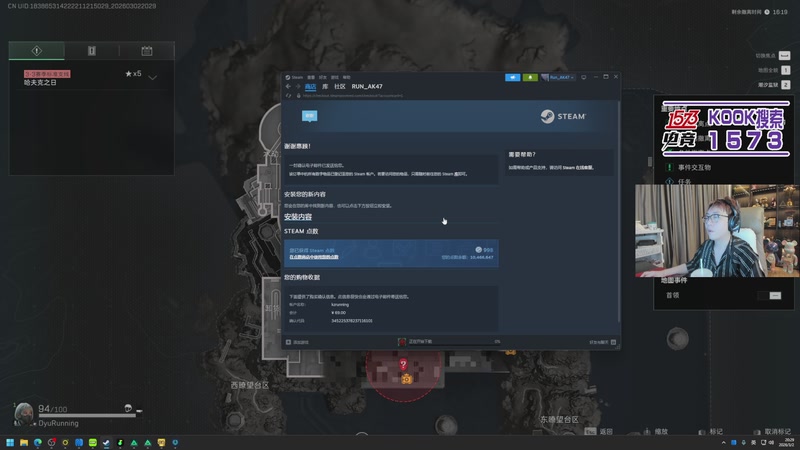
Task: Open the Windows Start menu
Action: click(x=10, y=442)
